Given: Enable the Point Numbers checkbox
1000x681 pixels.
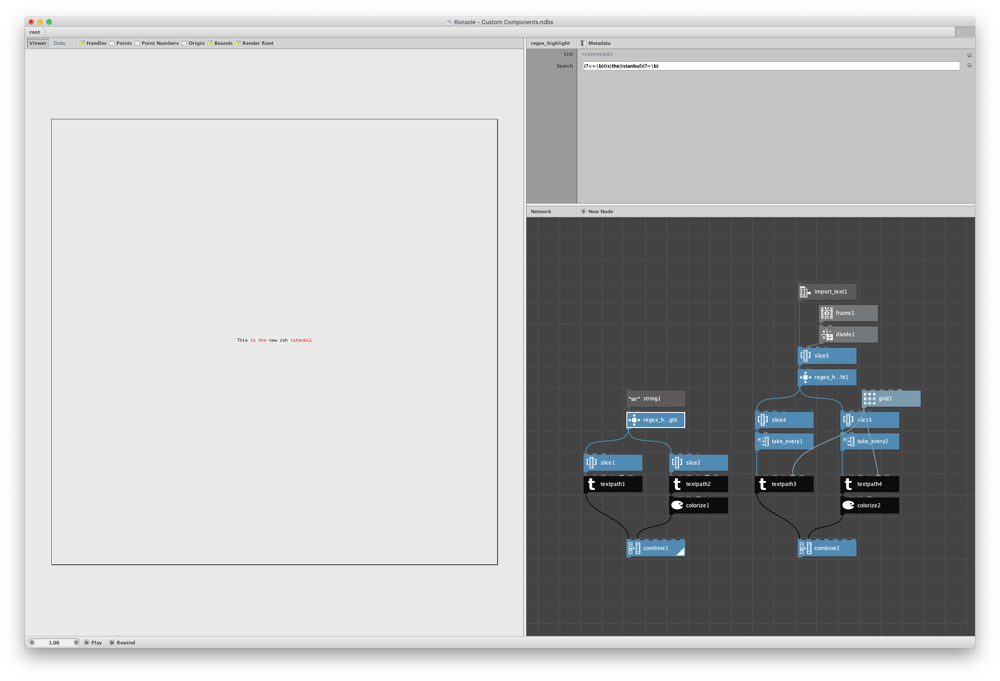Looking at the screenshot, I should coord(137,43).
